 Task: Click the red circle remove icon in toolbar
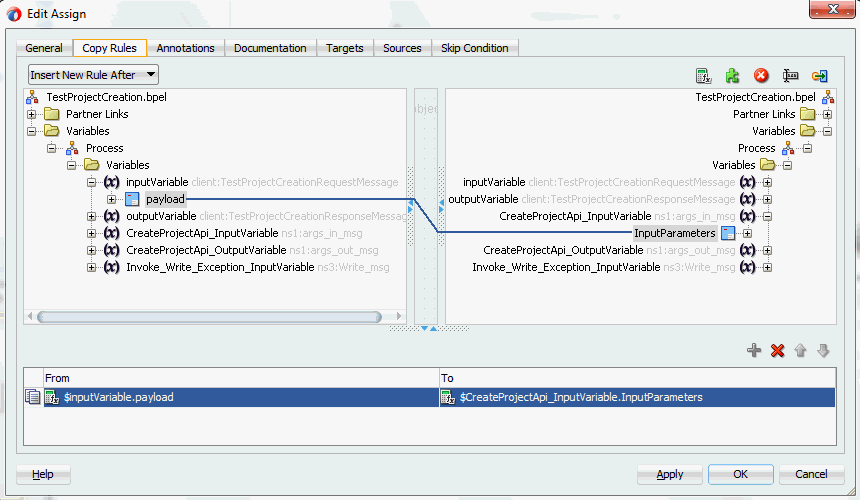pos(761,76)
